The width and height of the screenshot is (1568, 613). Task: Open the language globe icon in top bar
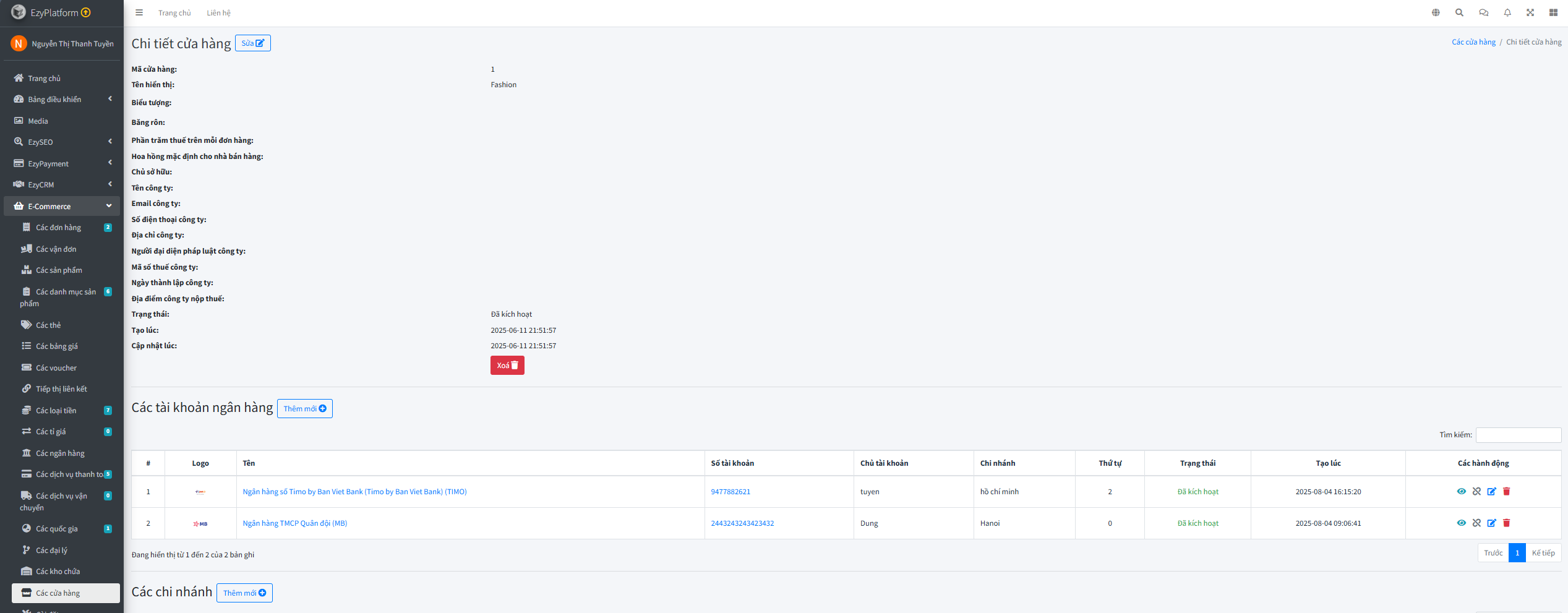1436,12
